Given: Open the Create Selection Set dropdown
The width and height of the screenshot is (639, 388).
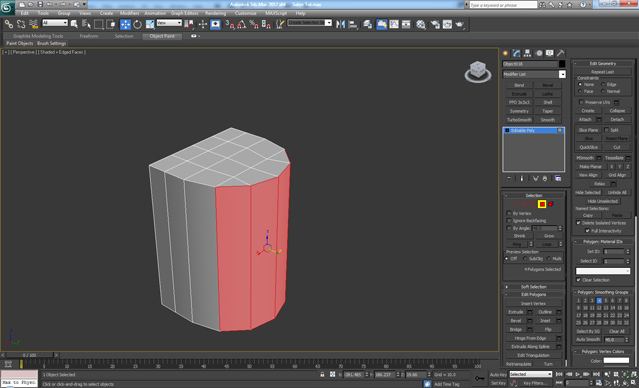Looking at the screenshot, I should pos(310,23).
